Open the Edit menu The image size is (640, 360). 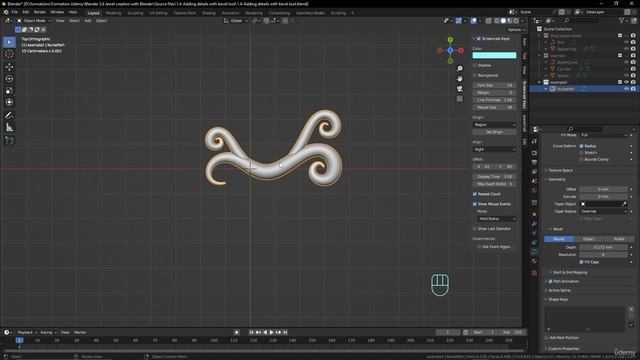pos(26,12)
